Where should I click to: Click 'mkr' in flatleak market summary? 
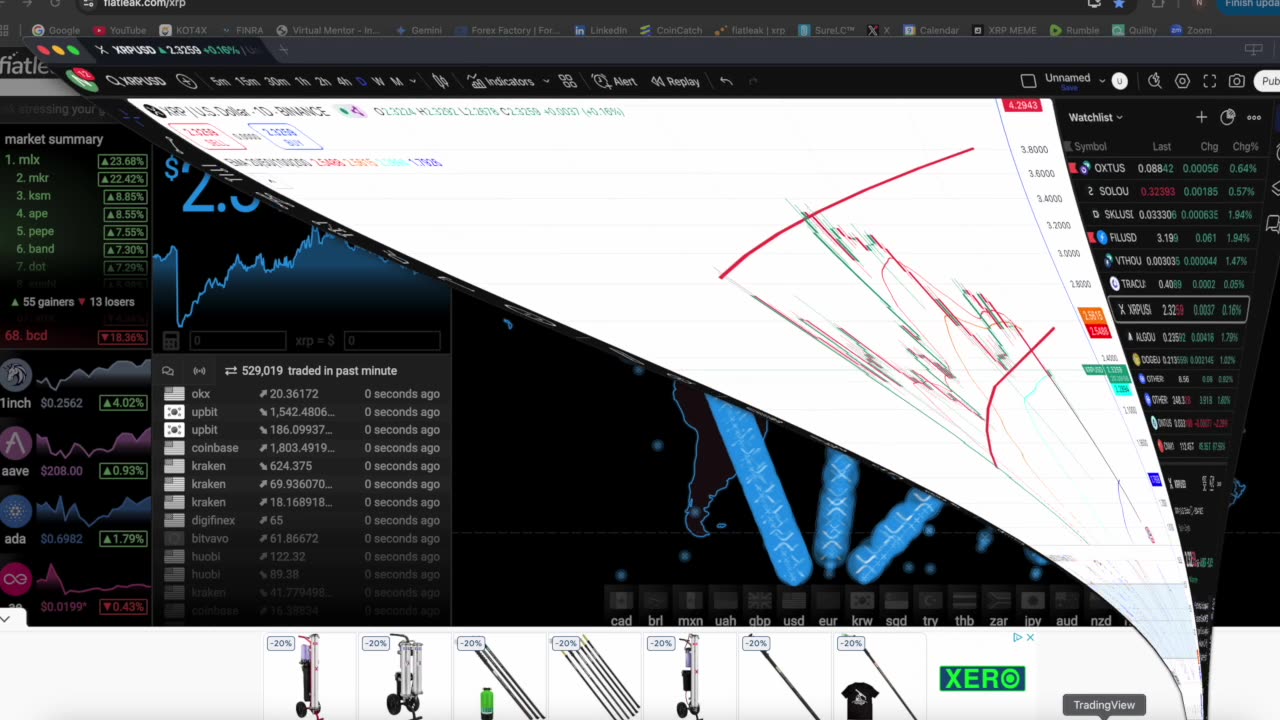click(38, 178)
